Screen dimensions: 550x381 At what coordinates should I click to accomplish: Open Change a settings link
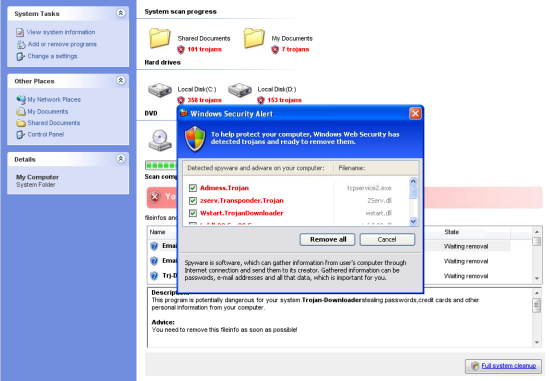52,56
